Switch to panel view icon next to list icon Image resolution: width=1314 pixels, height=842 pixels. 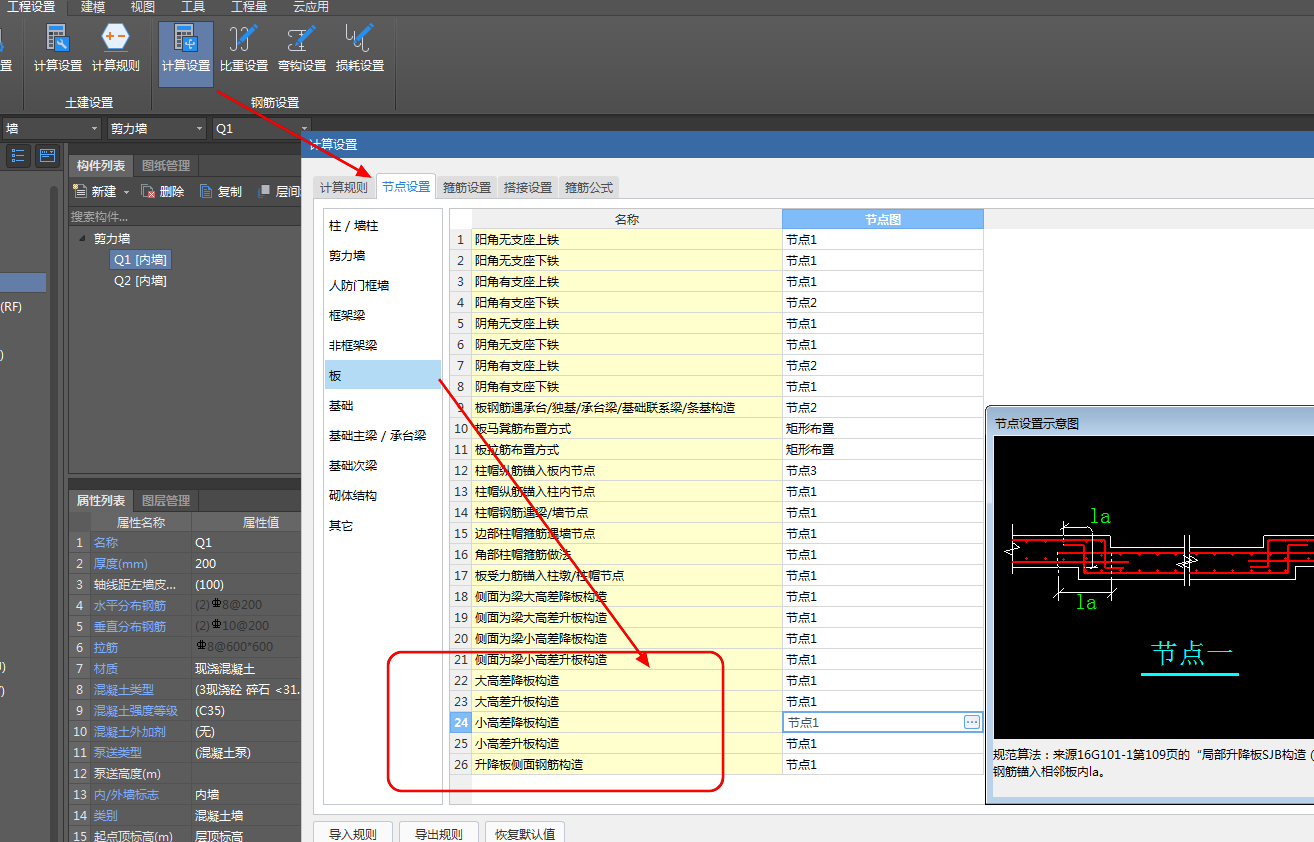tap(47, 155)
